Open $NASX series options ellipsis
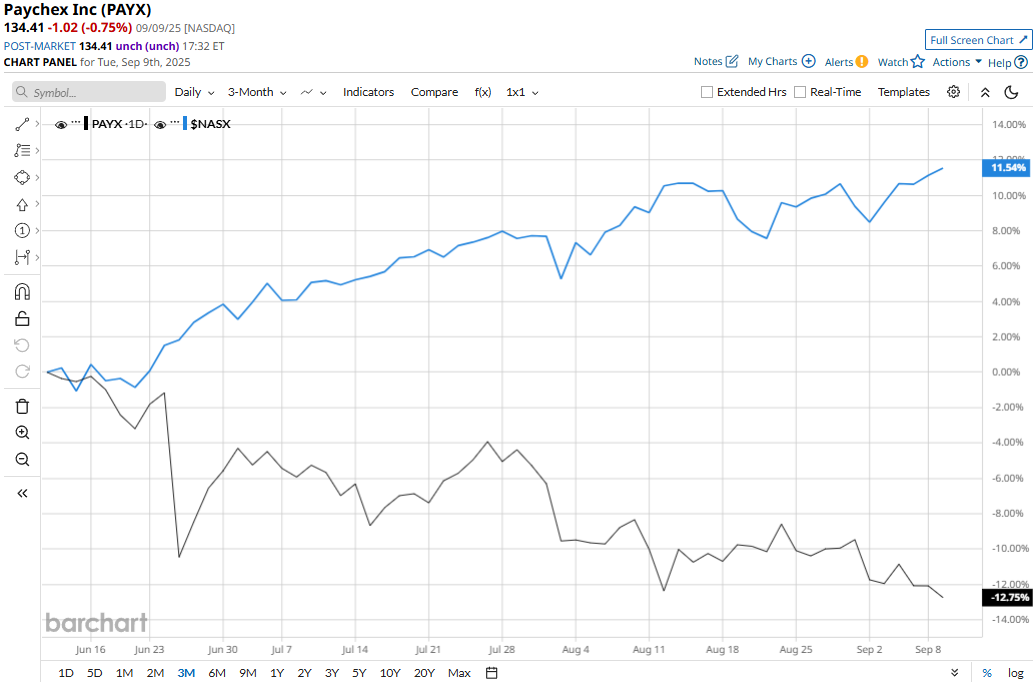 (175, 123)
